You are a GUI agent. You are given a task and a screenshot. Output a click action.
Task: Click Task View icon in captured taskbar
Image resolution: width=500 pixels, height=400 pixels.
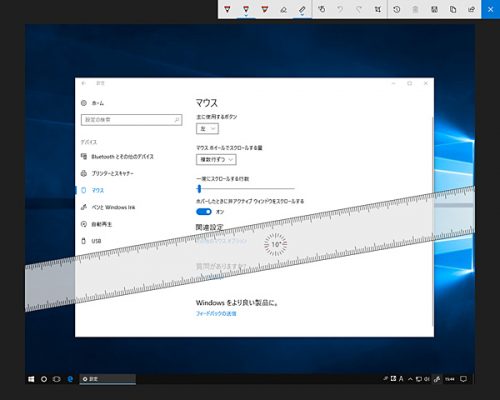(x=57, y=379)
